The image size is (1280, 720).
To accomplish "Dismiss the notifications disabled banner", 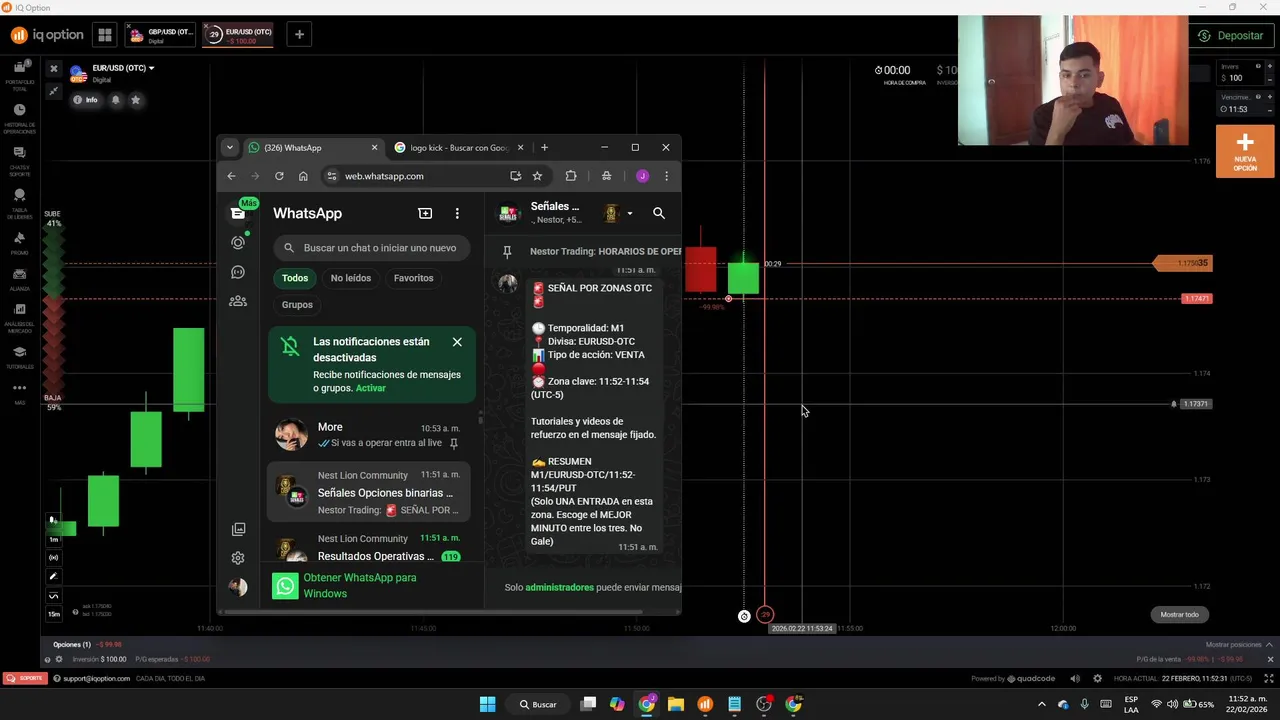I will (x=457, y=342).
